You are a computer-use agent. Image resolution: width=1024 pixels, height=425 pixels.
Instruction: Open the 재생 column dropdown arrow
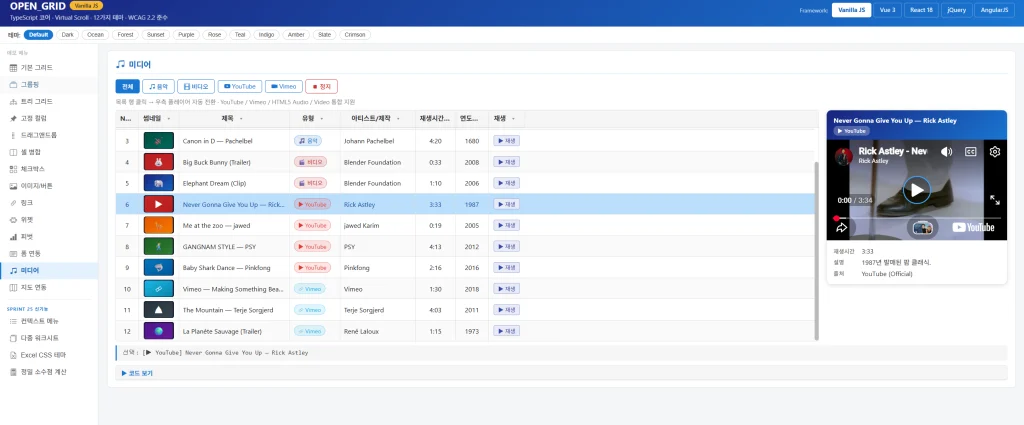pos(513,119)
